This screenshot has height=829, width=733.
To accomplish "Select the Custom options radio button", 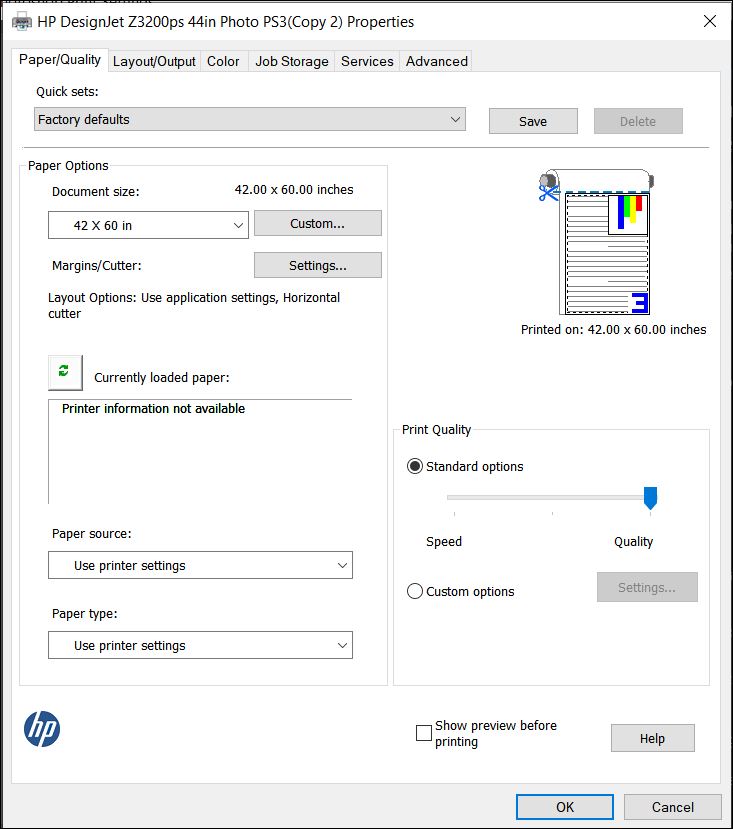I will (415, 591).
